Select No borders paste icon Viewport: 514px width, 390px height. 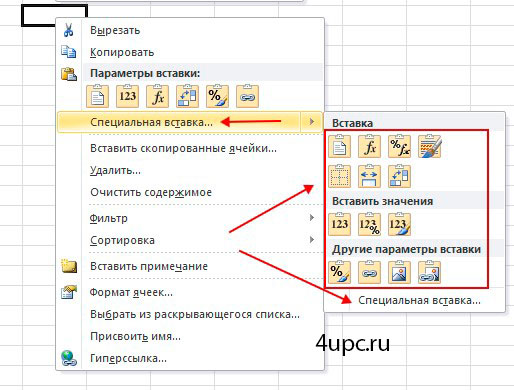[339, 176]
